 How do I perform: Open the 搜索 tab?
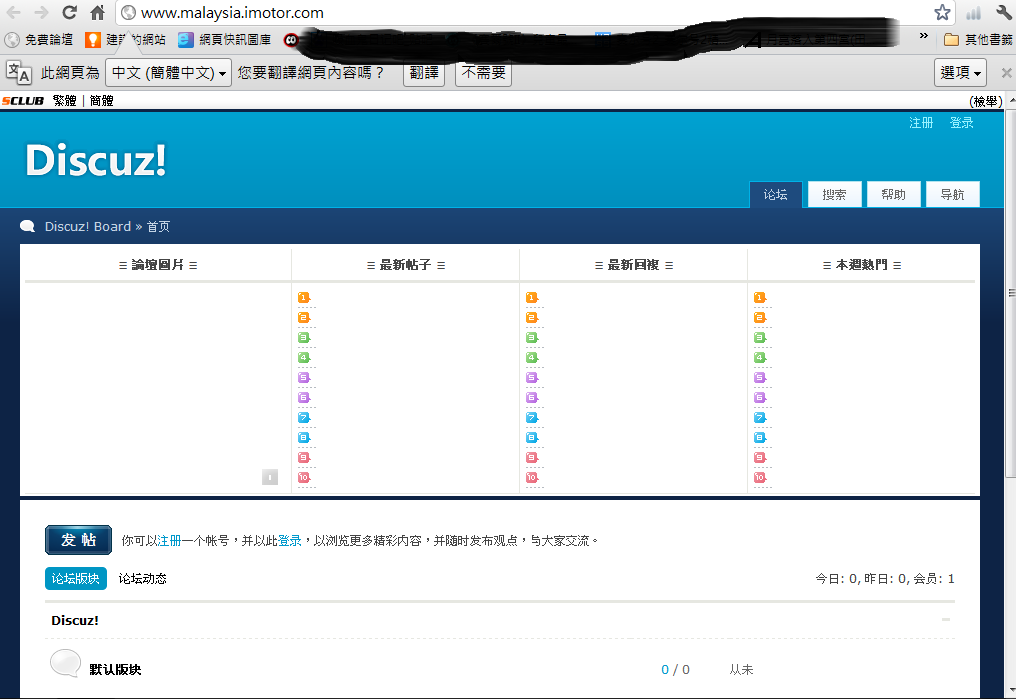[x=835, y=194]
